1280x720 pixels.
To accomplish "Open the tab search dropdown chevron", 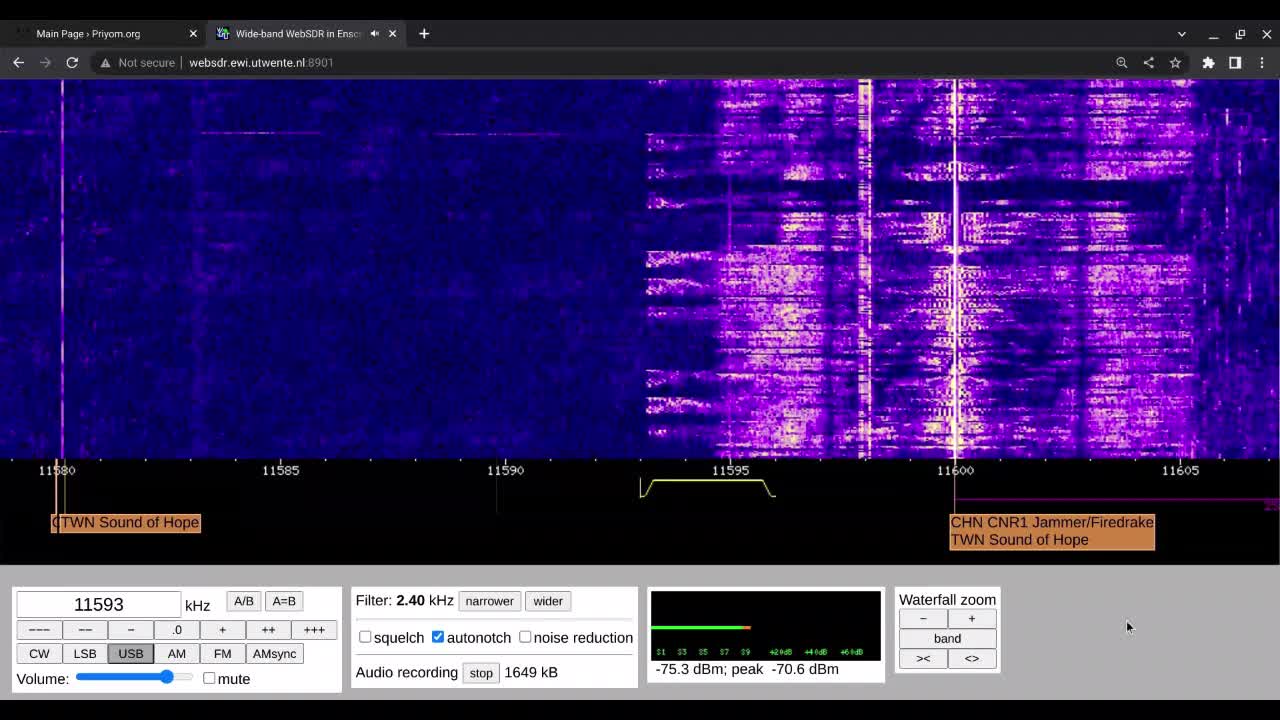I will [x=1182, y=34].
